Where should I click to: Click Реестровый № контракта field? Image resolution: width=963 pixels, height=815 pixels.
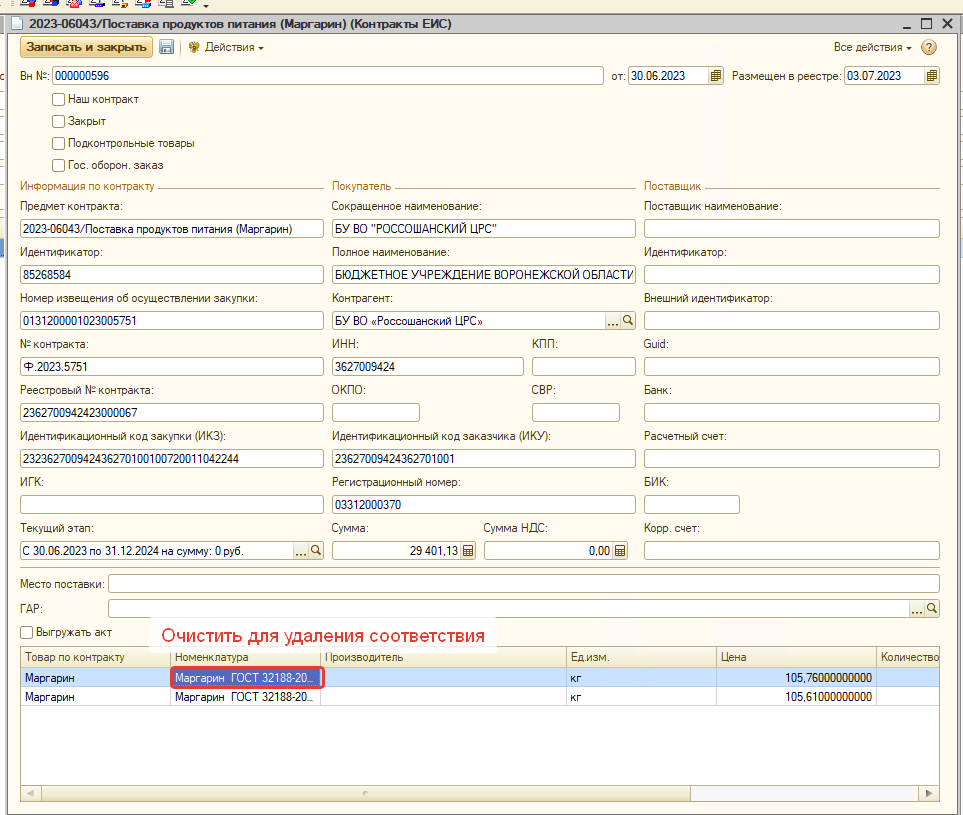point(172,413)
